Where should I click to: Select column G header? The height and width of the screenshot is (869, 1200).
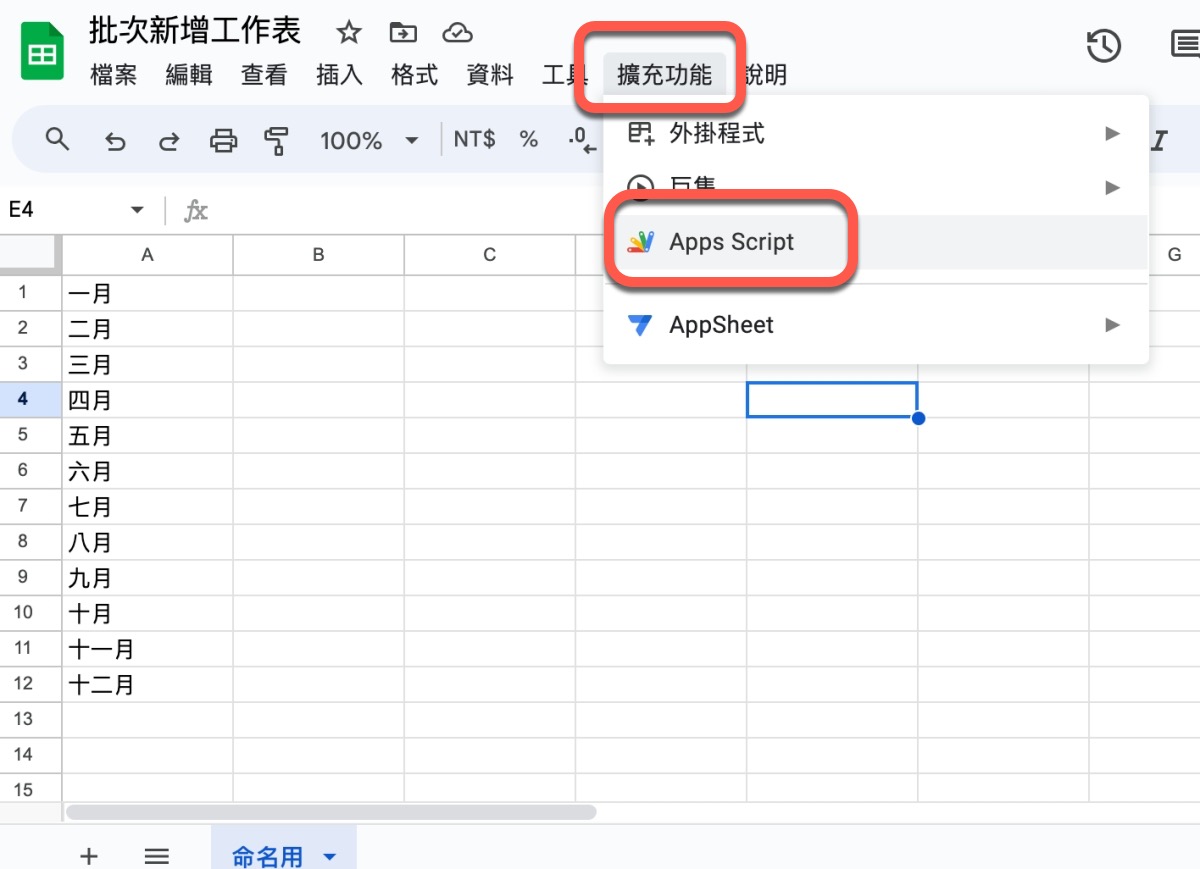pos(1174,255)
